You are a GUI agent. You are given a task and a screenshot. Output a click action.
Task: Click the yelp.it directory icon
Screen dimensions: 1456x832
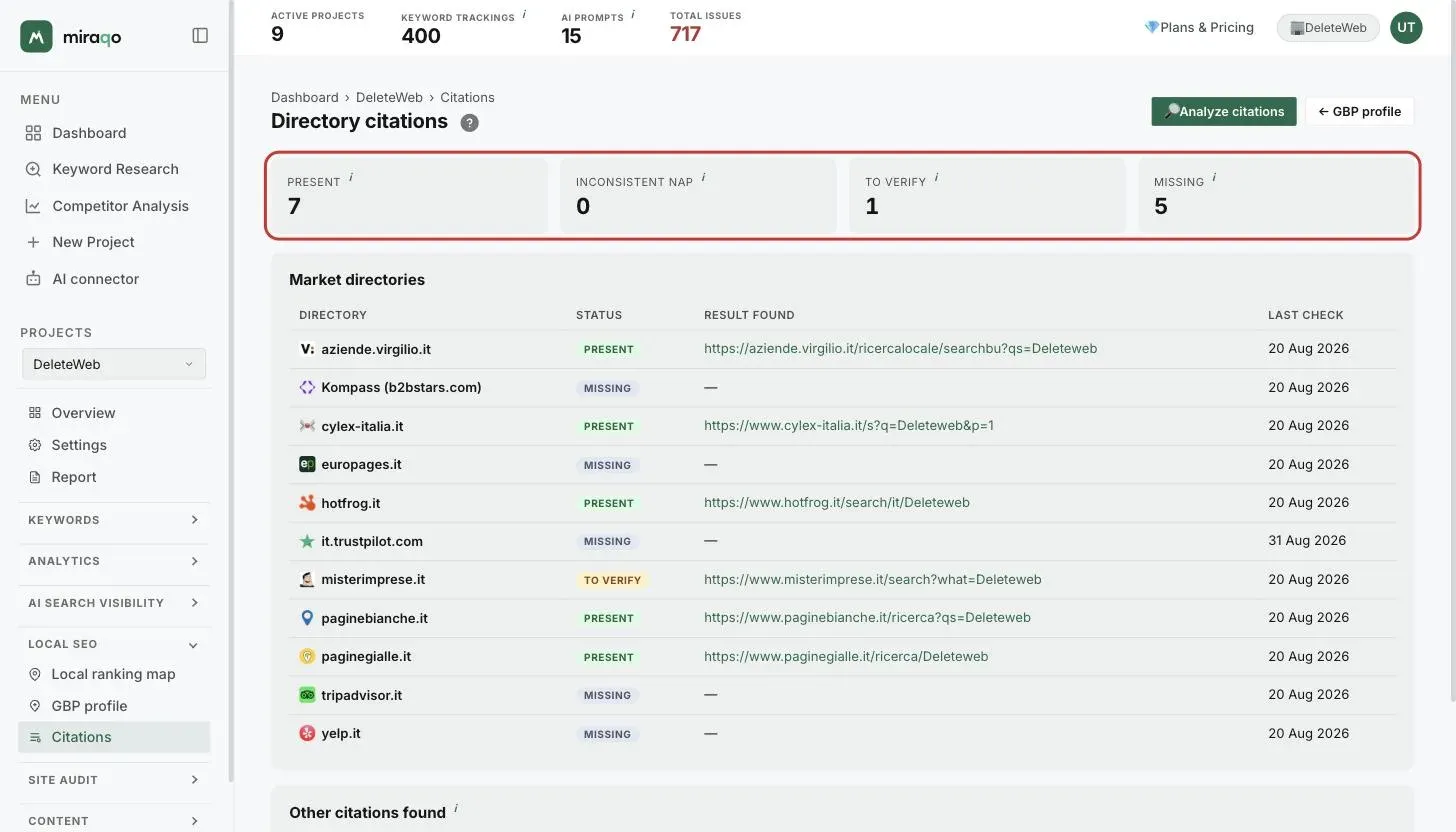pyautogui.click(x=307, y=733)
